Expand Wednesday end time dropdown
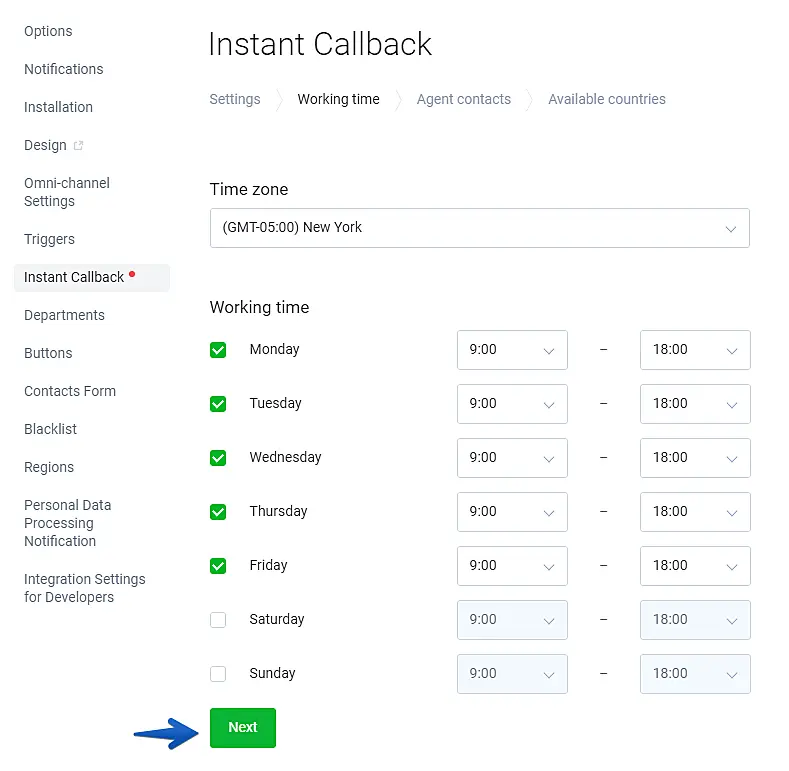The image size is (789, 771). click(695, 458)
